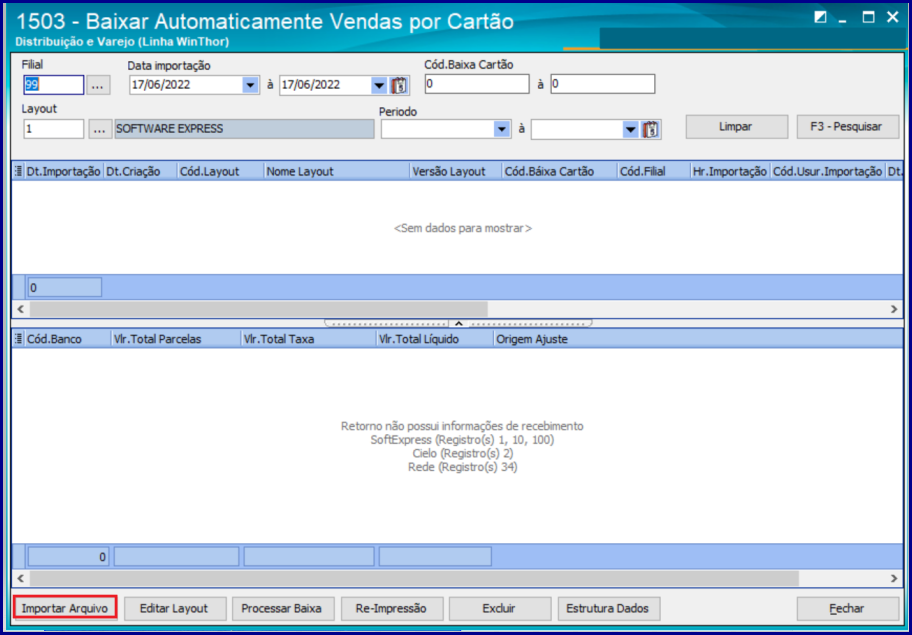This screenshot has height=635, width=912.
Task: Click upper grid scroll left arrow
Action: click(x=20, y=309)
